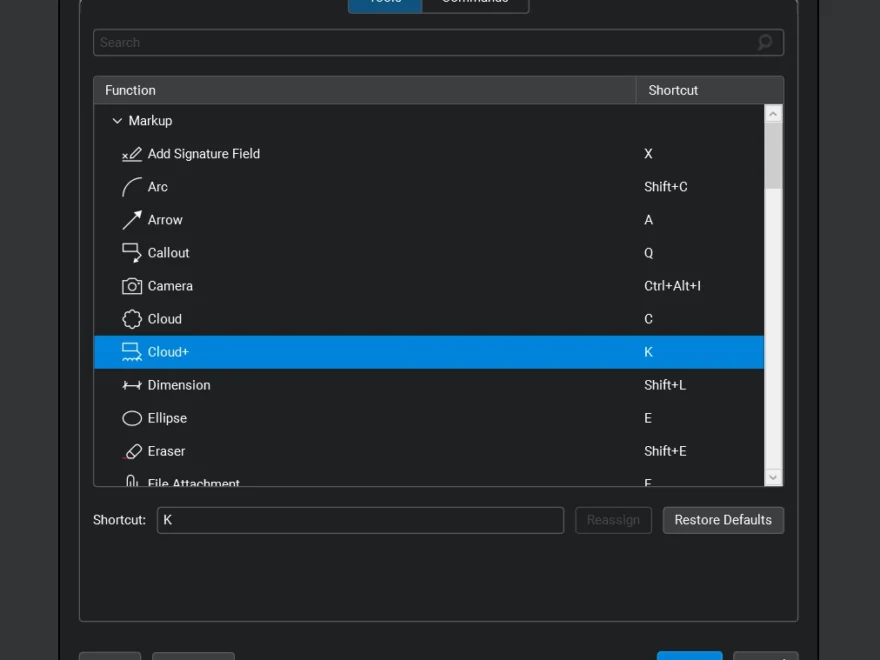
Task: Switch to the Commands tab
Action: coord(475,3)
